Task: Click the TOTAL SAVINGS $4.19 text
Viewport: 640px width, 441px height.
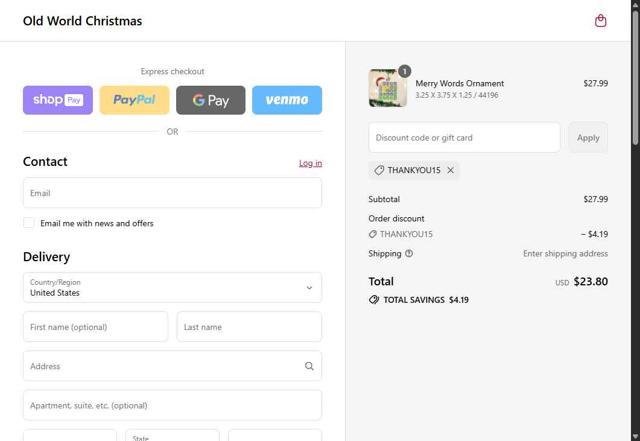Action: pyautogui.click(x=426, y=300)
